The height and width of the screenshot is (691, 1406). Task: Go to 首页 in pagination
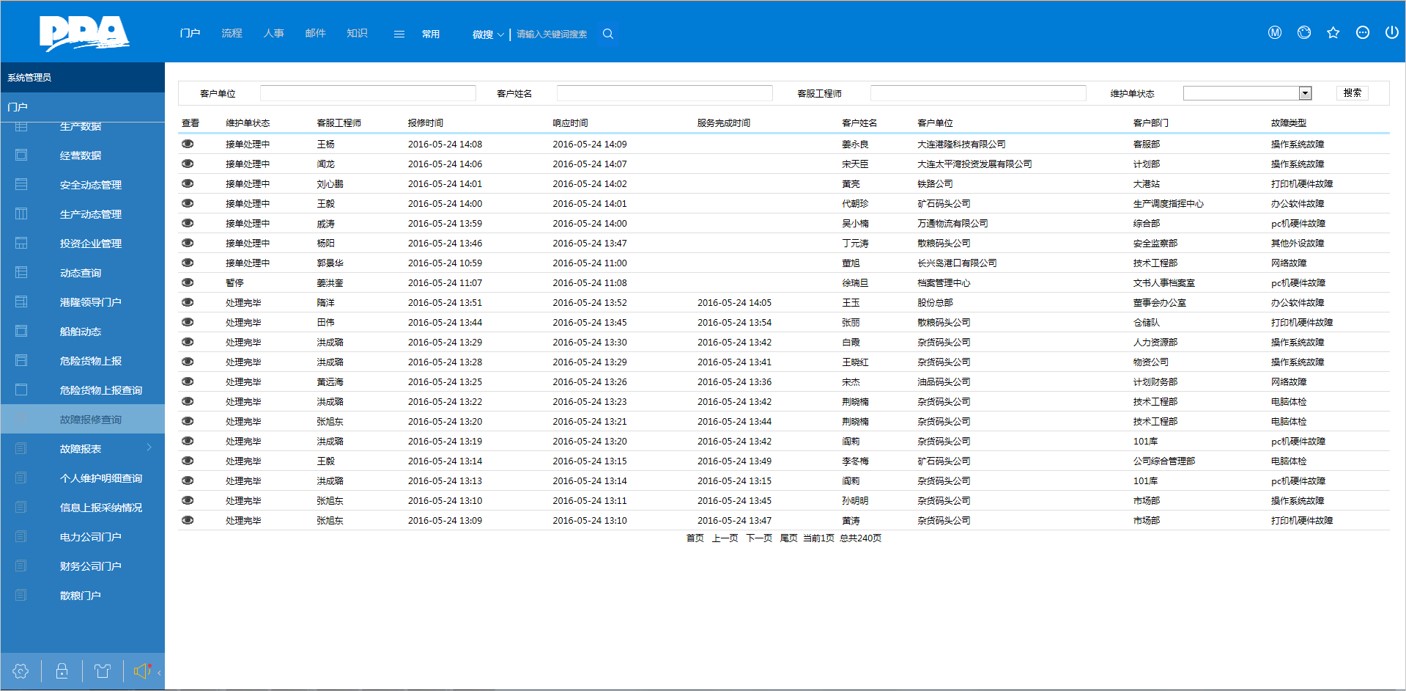[x=695, y=538]
